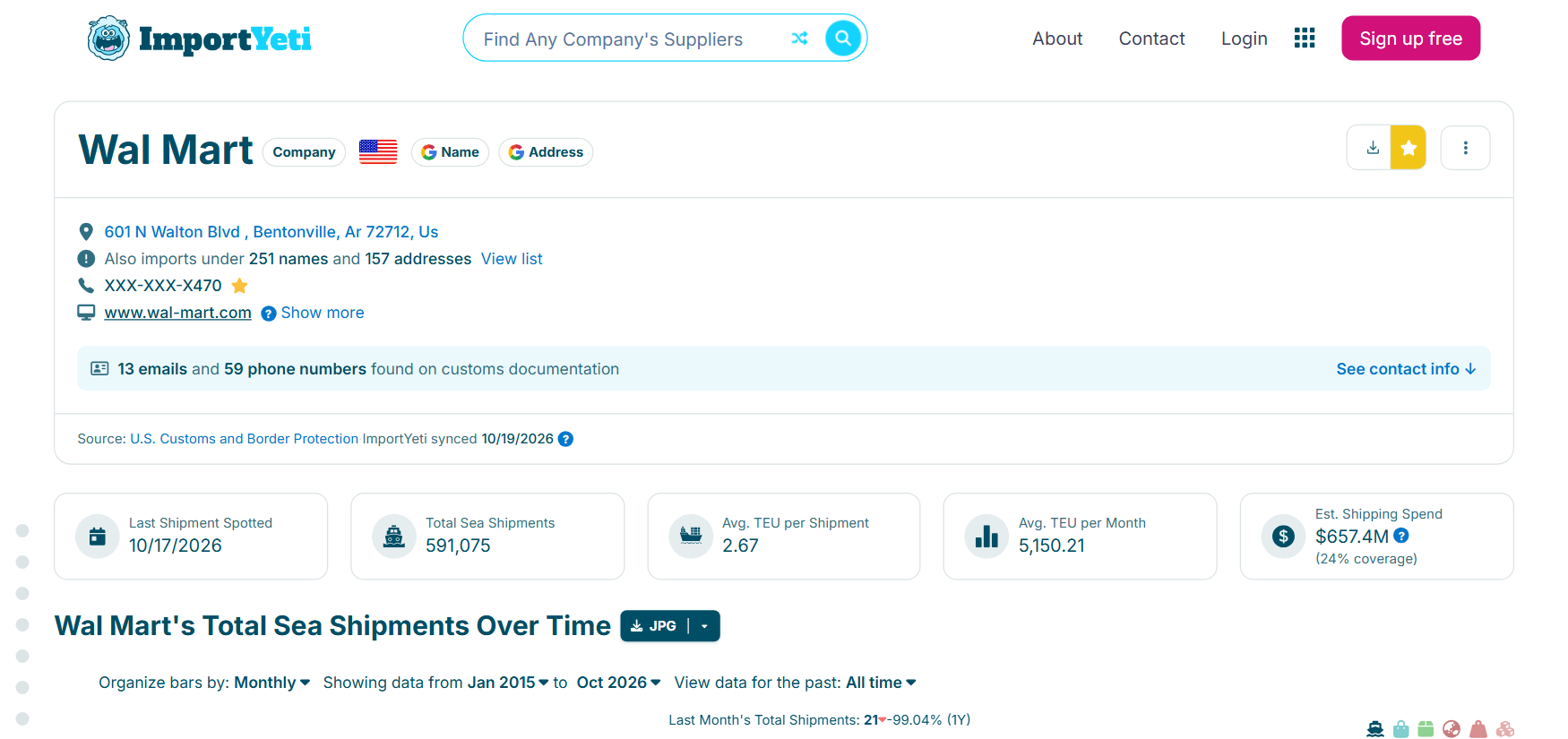Click the random company shuffle icon
The width and height of the screenshot is (1568, 739).
tap(799, 38)
